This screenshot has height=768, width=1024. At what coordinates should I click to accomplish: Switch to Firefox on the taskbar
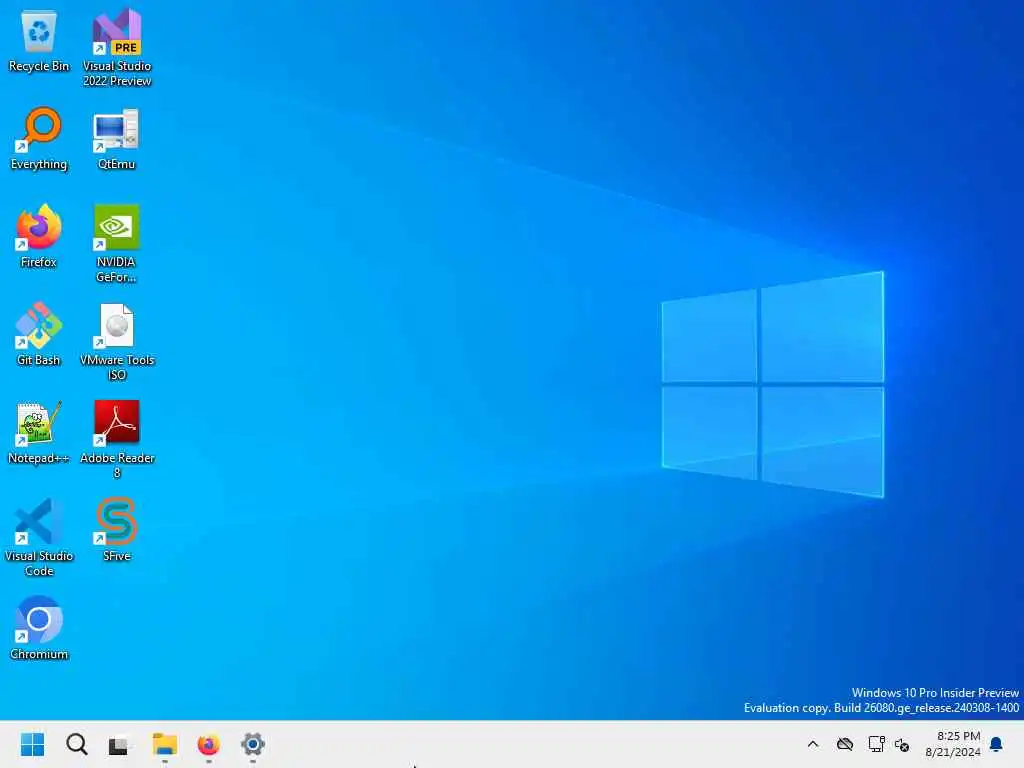(208, 744)
